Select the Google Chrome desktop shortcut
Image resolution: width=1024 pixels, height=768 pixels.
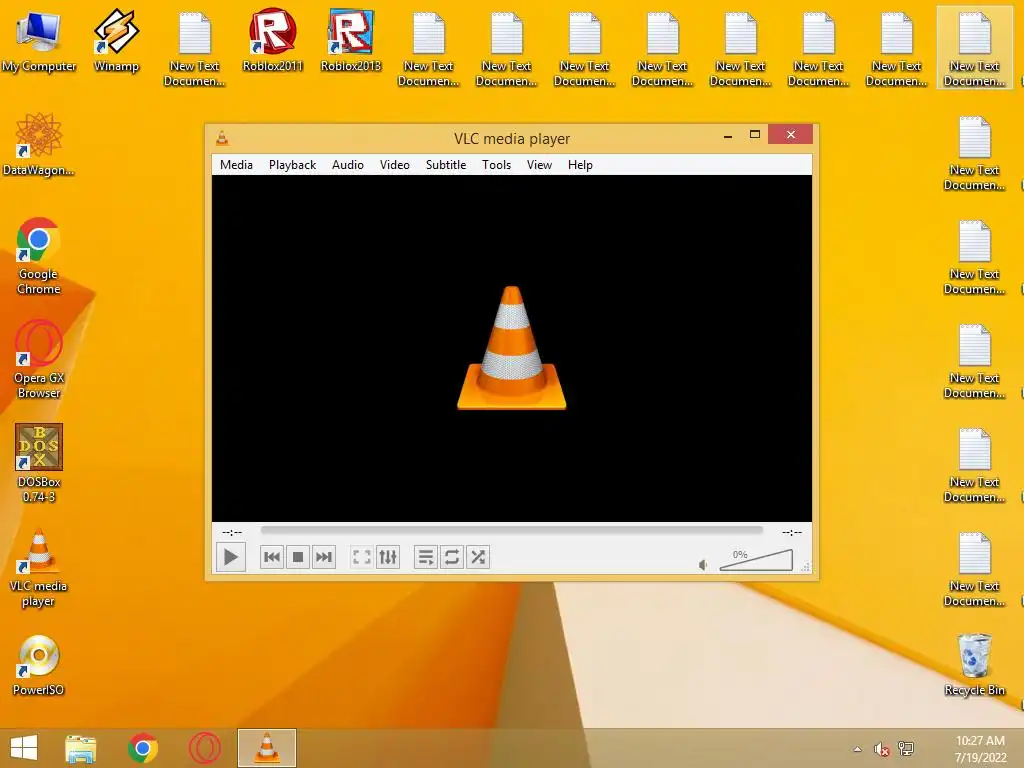click(39, 256)
